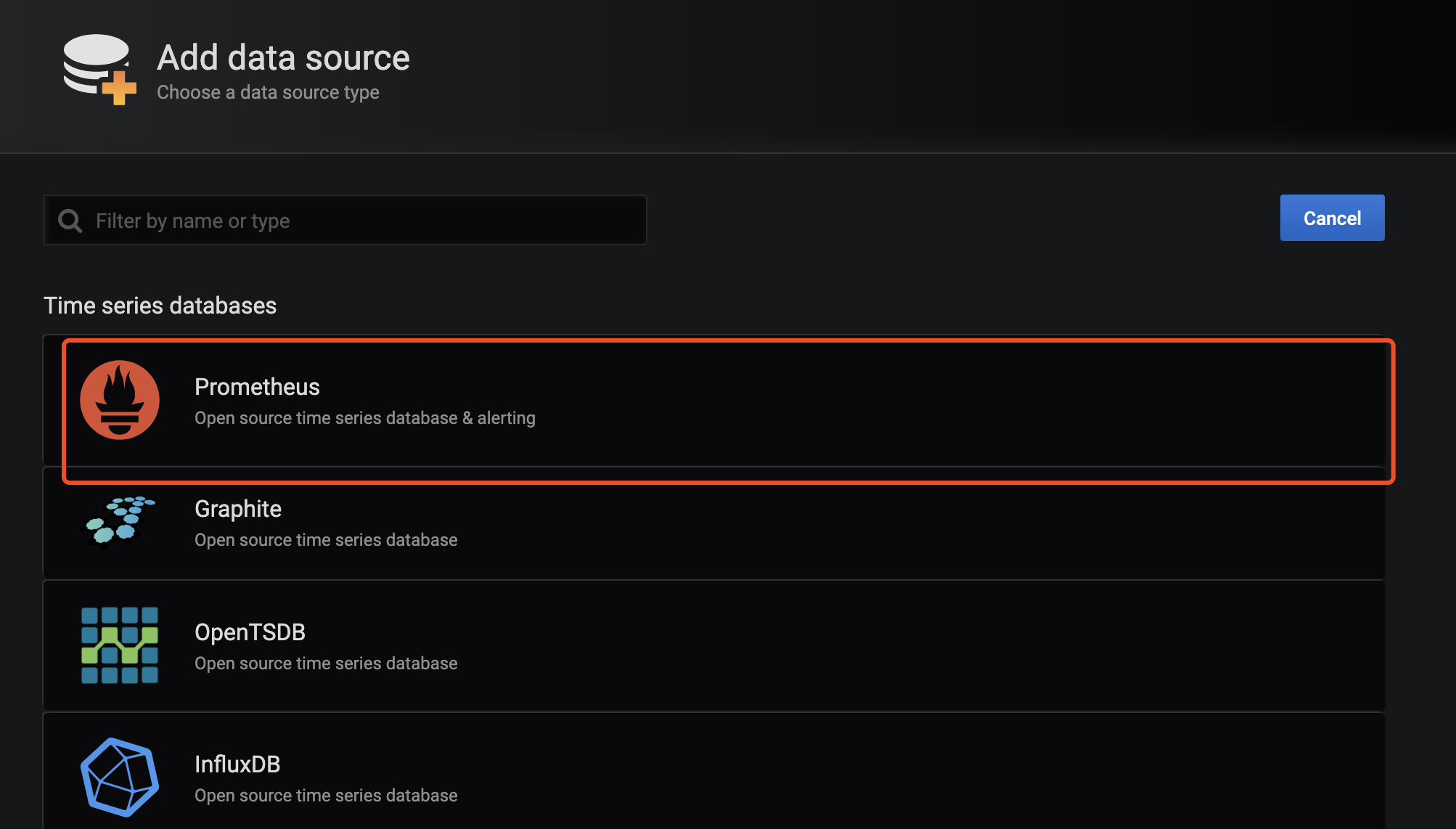Click the 'Time series databases' heading
The height and width of the screenshot is (829, 1456).
[160, 306]
